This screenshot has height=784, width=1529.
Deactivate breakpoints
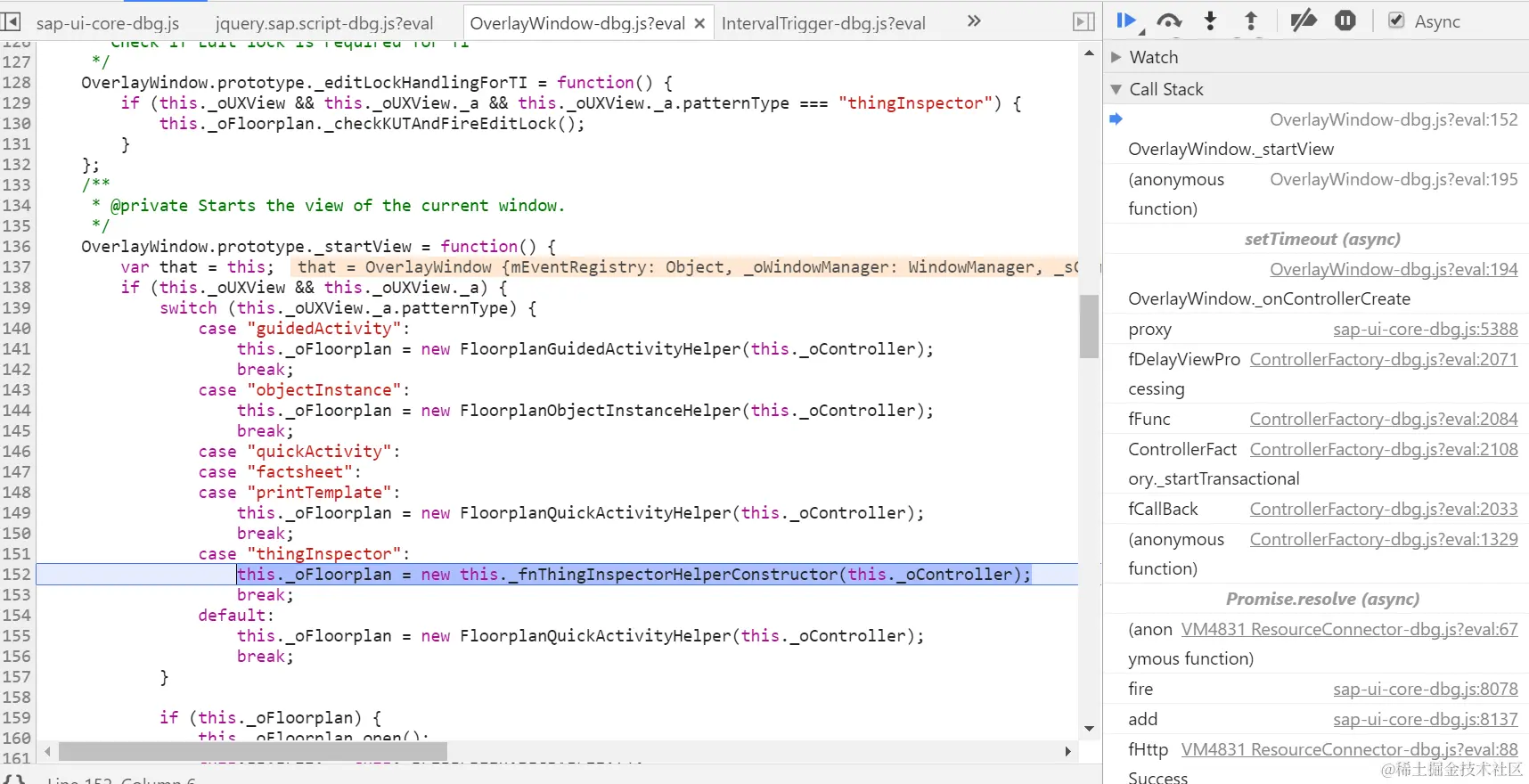click(1303, 20)
